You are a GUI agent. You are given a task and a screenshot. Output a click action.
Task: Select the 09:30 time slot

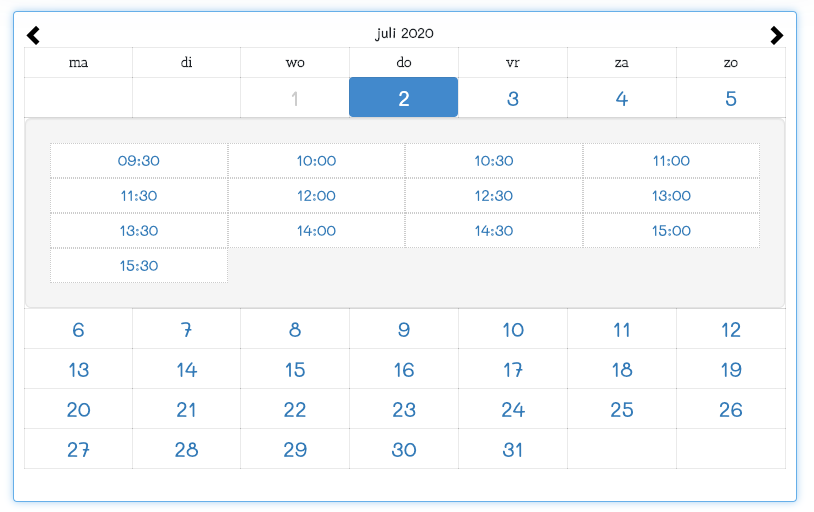click(x=139, y=161)
